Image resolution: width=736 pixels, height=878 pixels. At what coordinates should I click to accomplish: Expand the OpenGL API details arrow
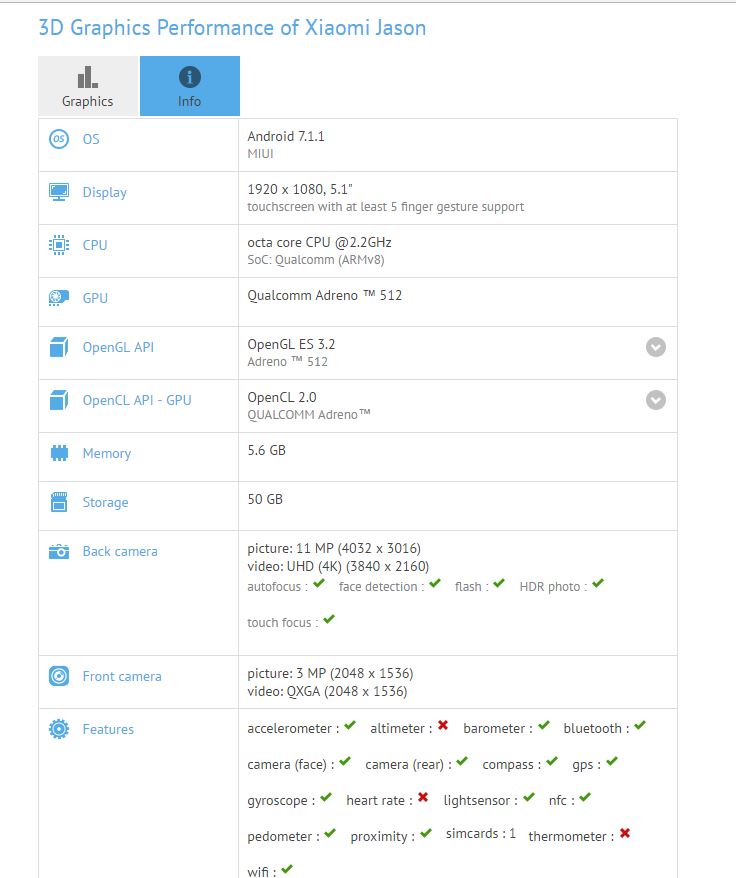[656, 347]
